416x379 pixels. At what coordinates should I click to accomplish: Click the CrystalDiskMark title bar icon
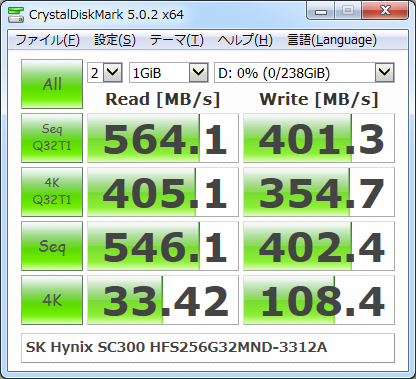(x=16, y=14)
